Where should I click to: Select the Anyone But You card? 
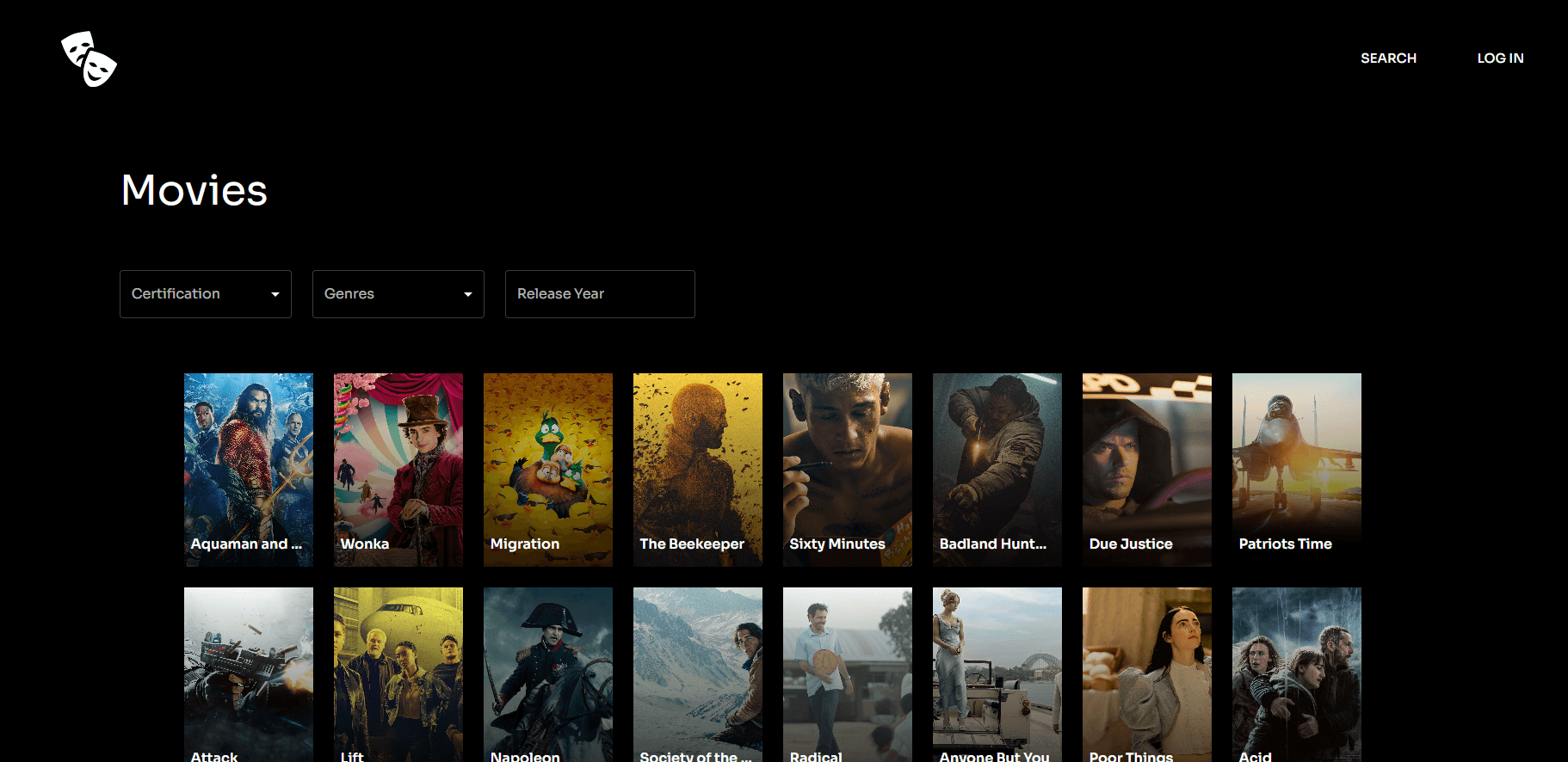coord(997,674)
